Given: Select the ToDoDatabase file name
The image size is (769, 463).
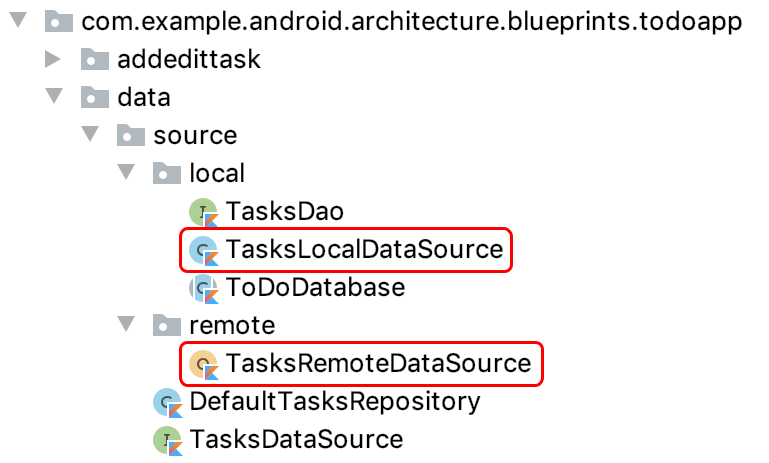Looking at the screenshot, I should point(315,288).
